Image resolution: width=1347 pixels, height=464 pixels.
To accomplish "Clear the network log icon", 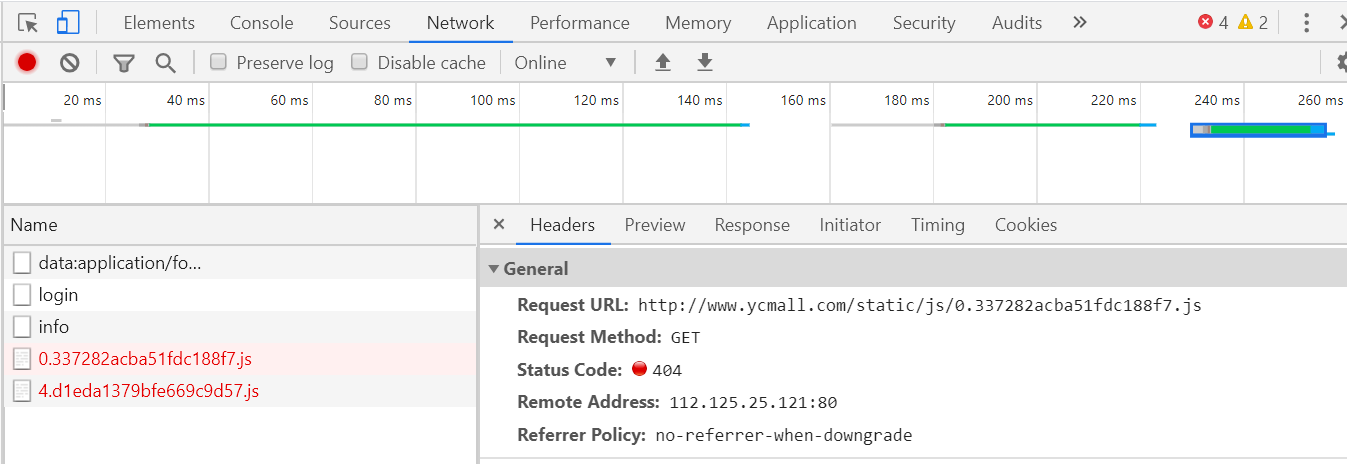I will coord(69,63).
